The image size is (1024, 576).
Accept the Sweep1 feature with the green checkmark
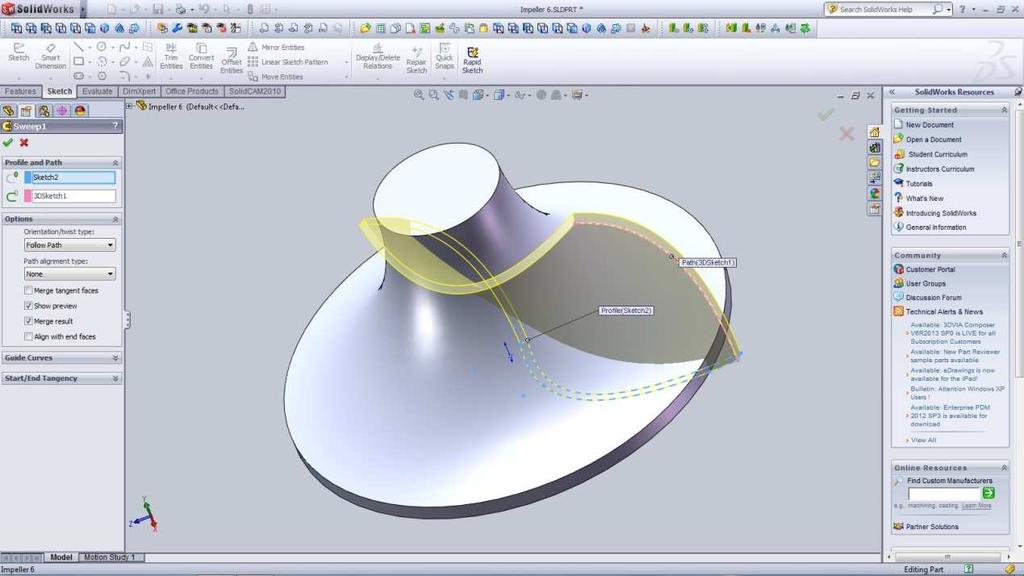coord(8,142)
